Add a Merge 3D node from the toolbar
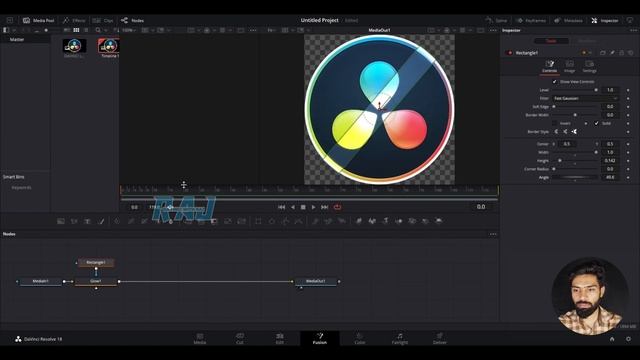The image size is (640, 360). [x=399, y=221]
